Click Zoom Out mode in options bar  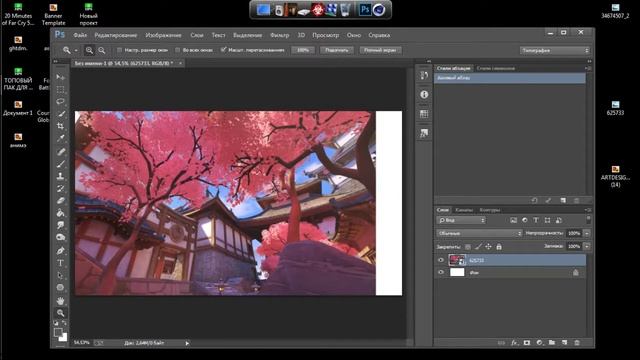(x=102, y=50)
